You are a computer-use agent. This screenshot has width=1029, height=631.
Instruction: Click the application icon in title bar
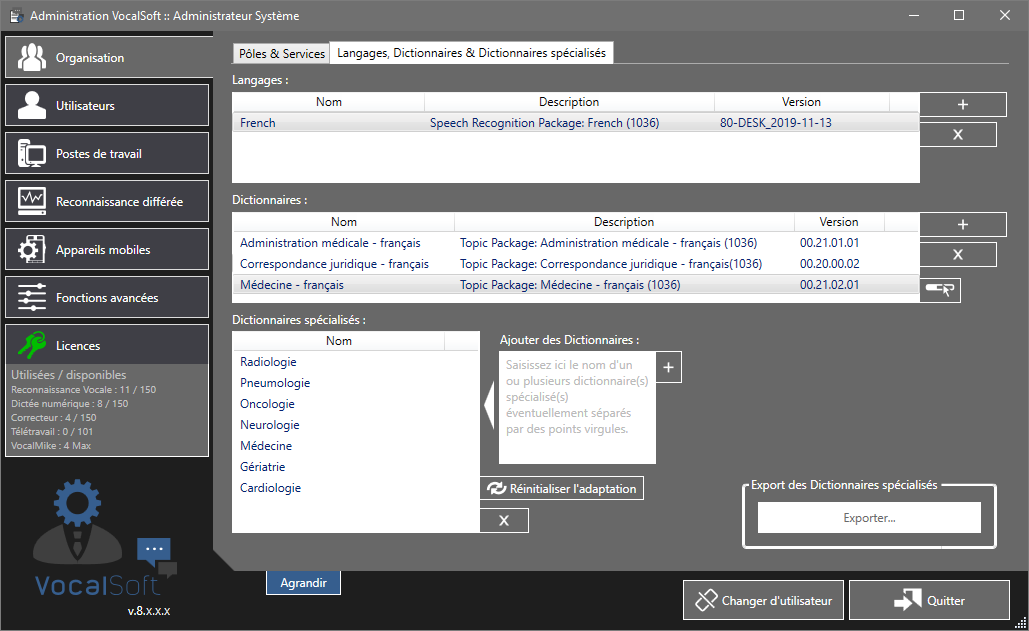[16, 15]
